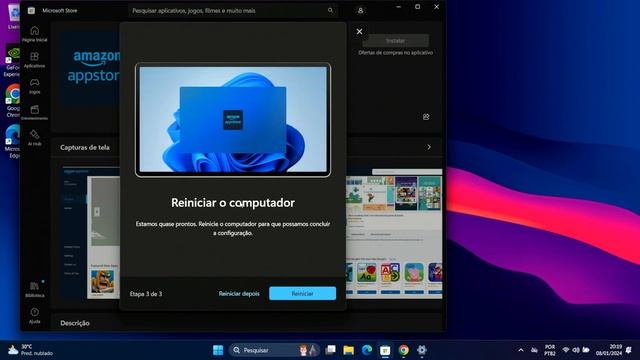Open Jogos section in Store sidebar
Viewport: 640px width, 360px height.
[x=35, y=86]
